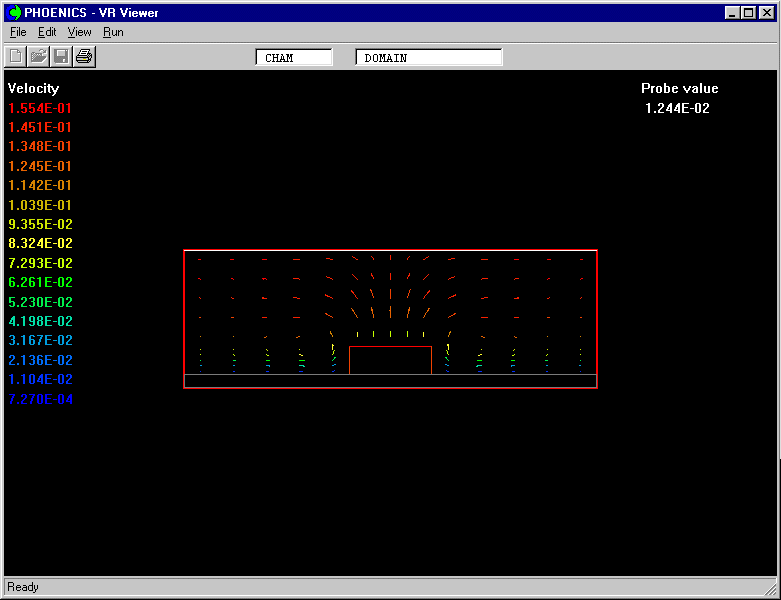Click the blue legend value 7.270E-04
This screenshot has height=600, width=781.
click(x=40, y=399)
